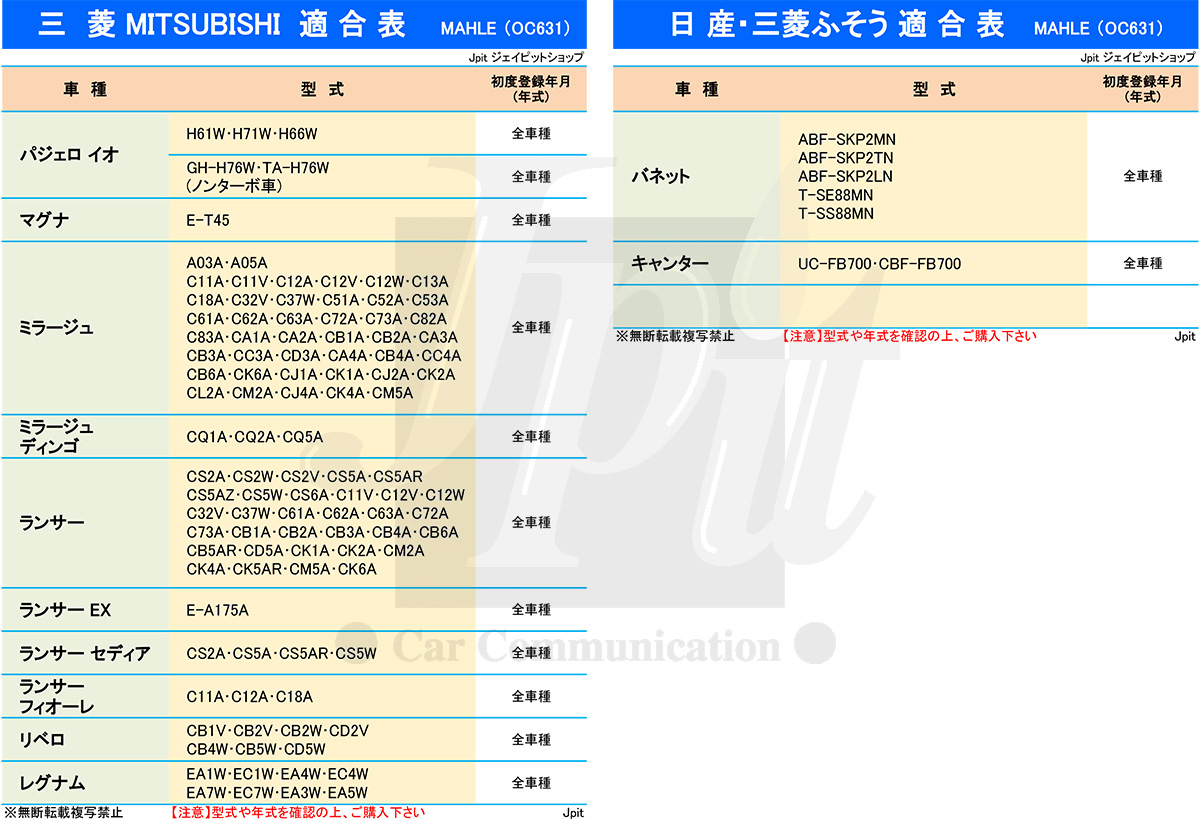Screen dimensions: 1200x821
Task: Click the red 【注意】 notice under the right table
Action: click(x=908, y=336)
